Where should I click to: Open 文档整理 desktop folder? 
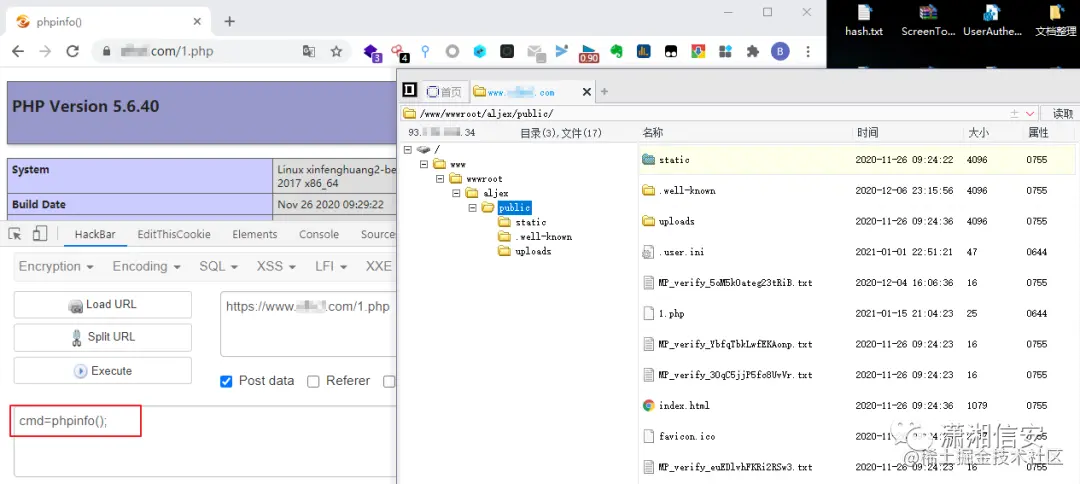[1055, 21]
